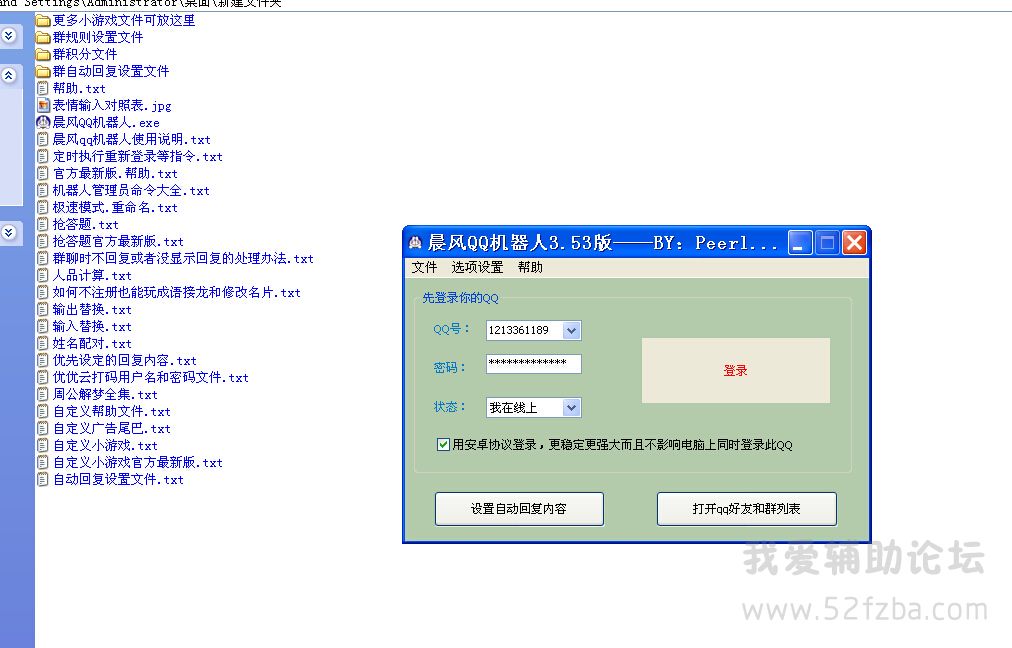Select file name 自定义小游戏官方最新版.txt

137,462
